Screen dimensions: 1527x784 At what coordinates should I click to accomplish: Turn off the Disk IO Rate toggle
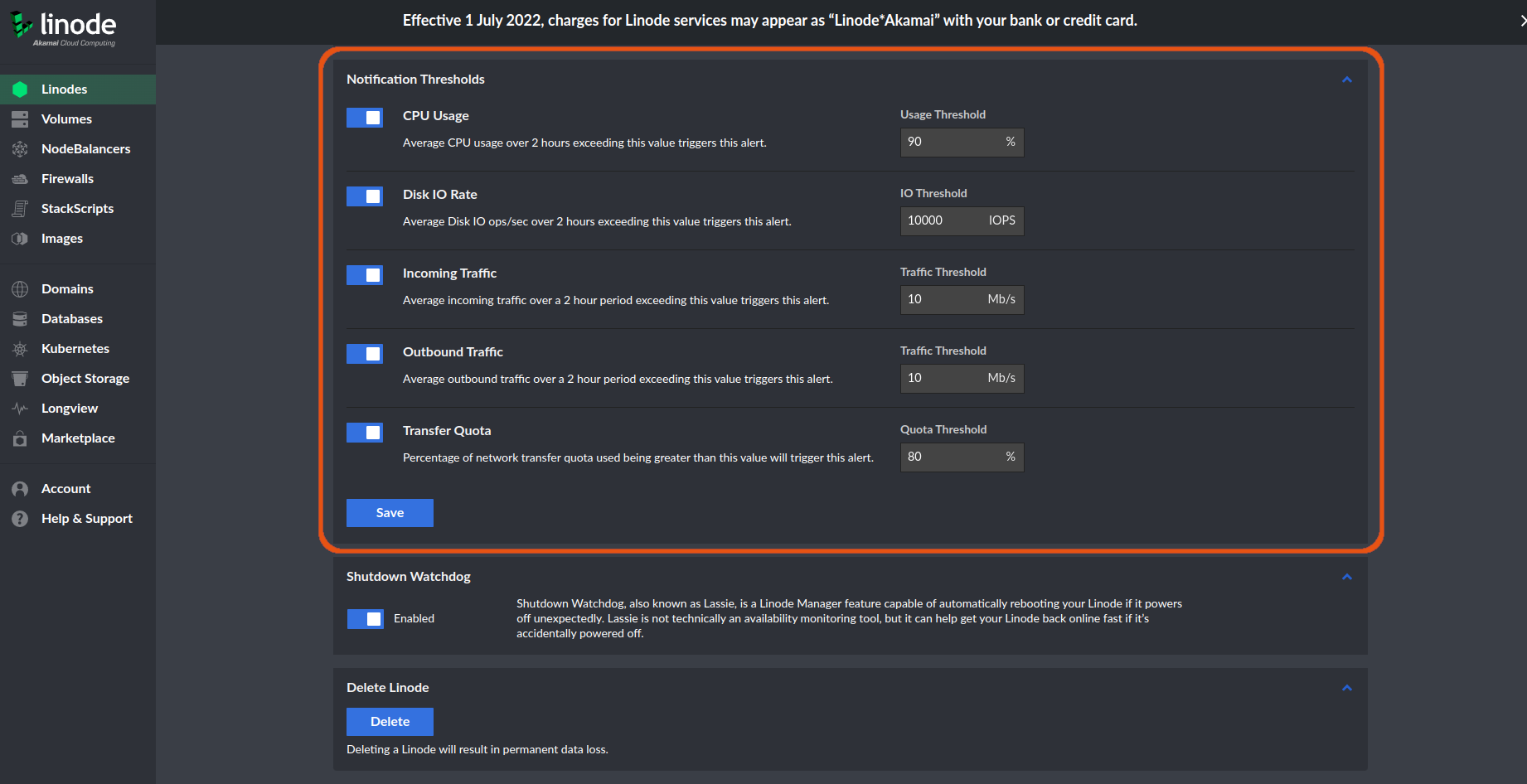(365, 196)
